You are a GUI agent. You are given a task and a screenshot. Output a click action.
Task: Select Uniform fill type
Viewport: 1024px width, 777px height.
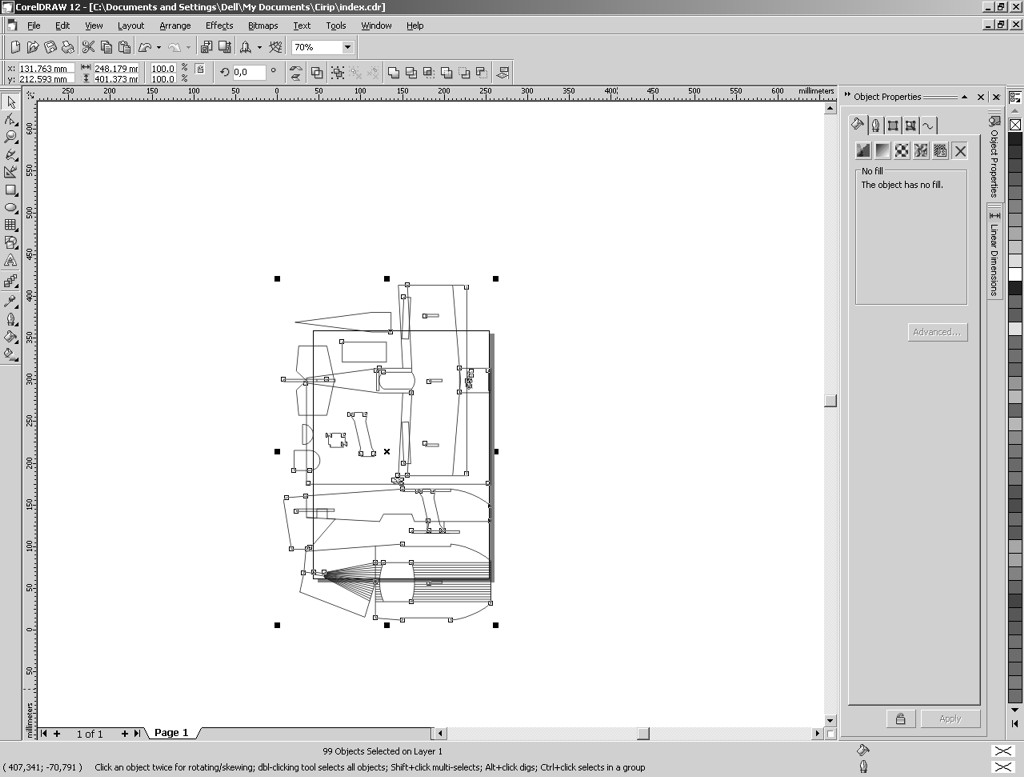[863, 151]
